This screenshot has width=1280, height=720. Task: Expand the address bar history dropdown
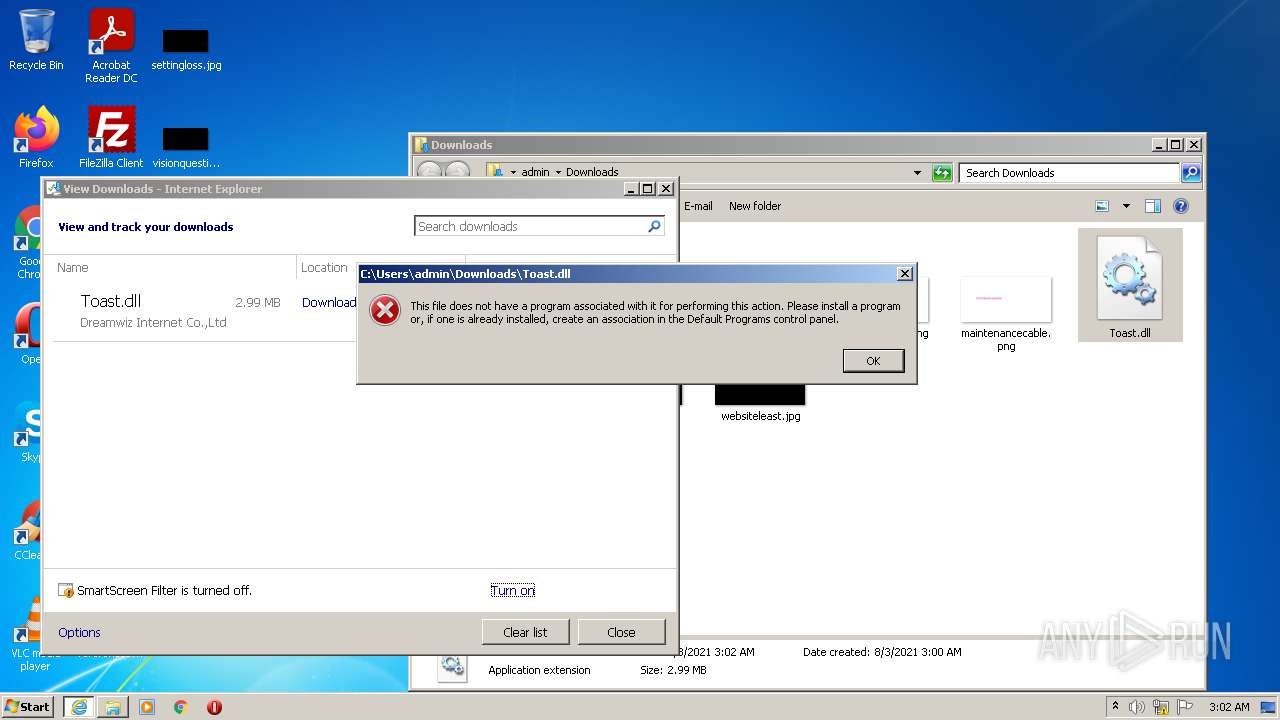[917, 173]
